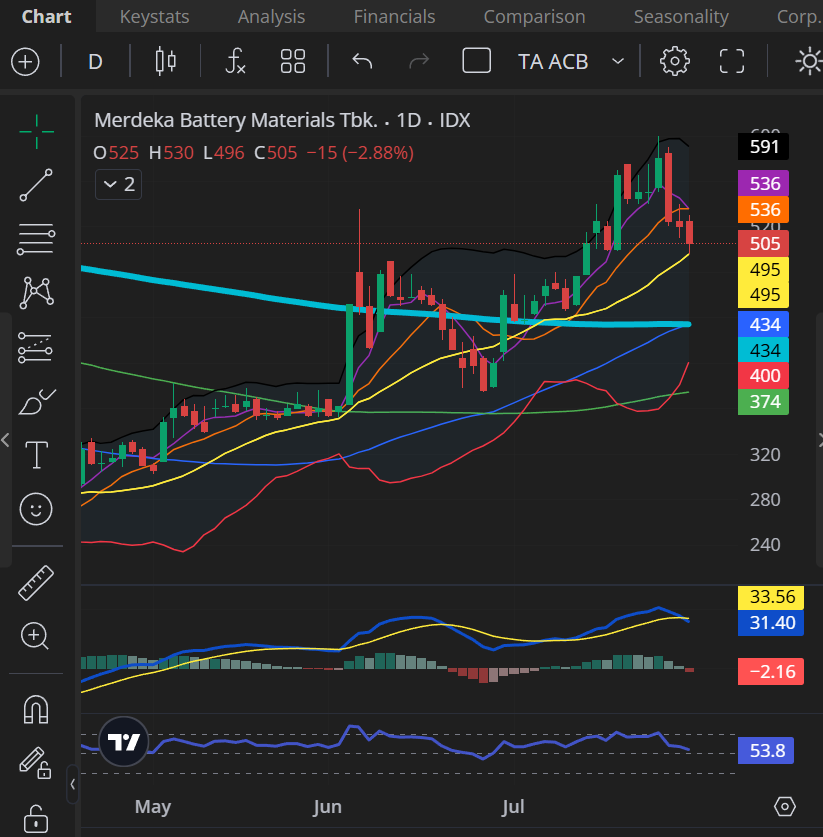The height and width of the screenshot is (837, 823).
Task: Click the L496 low price value
Action: [x=224, y=153]
